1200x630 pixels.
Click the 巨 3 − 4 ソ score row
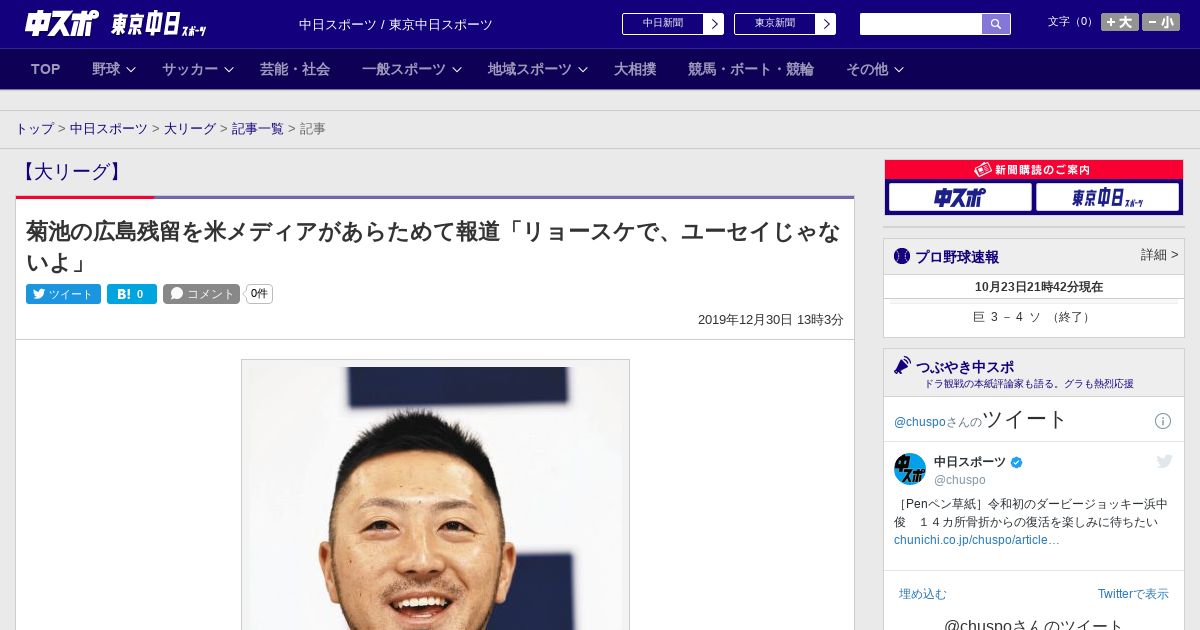pos(1033,317)
